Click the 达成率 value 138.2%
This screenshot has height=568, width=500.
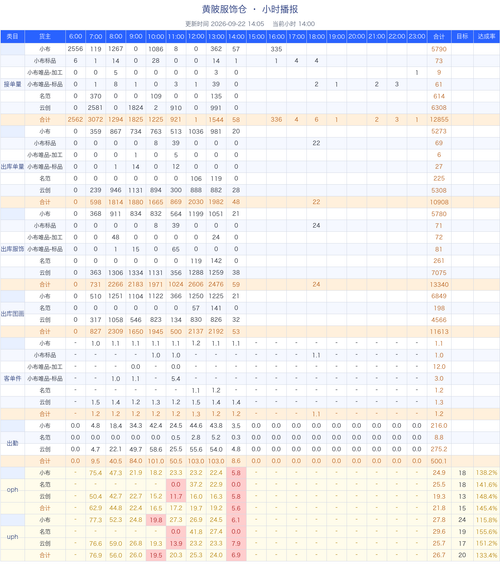(x=487, y=473)
